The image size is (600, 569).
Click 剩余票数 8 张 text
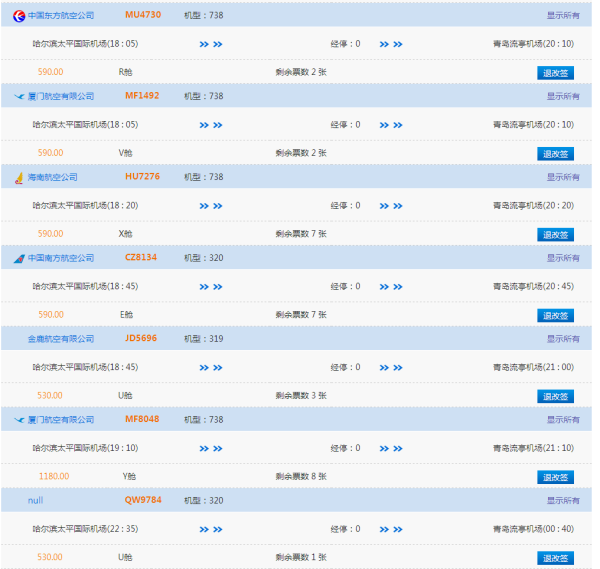[301, 476]
